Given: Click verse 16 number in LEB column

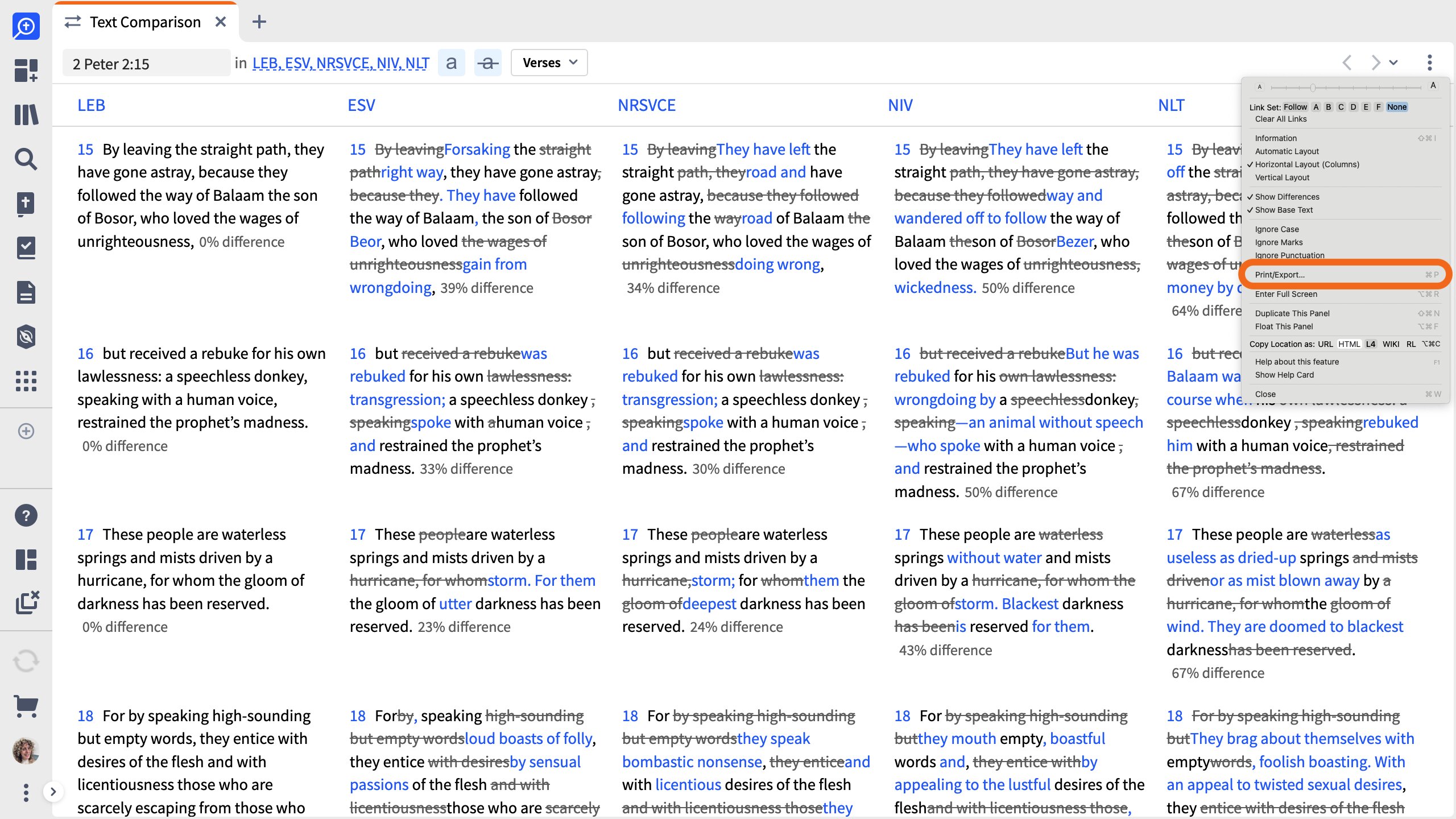Looking at the screenshot, I should pyautogui.click(x=85, y=354).
